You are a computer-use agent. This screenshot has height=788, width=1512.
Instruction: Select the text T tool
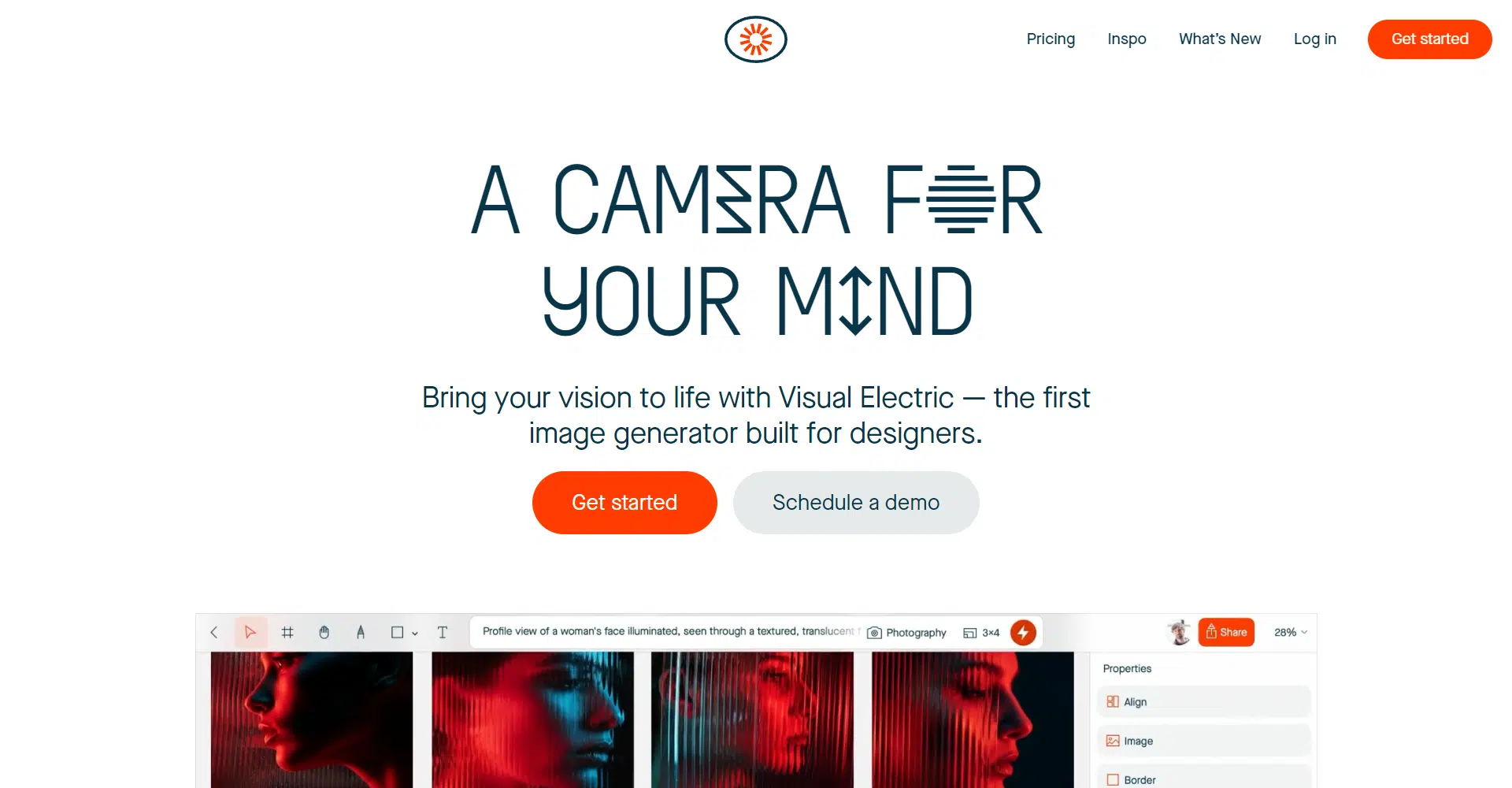pyautogui.click(x=443, y=632)
